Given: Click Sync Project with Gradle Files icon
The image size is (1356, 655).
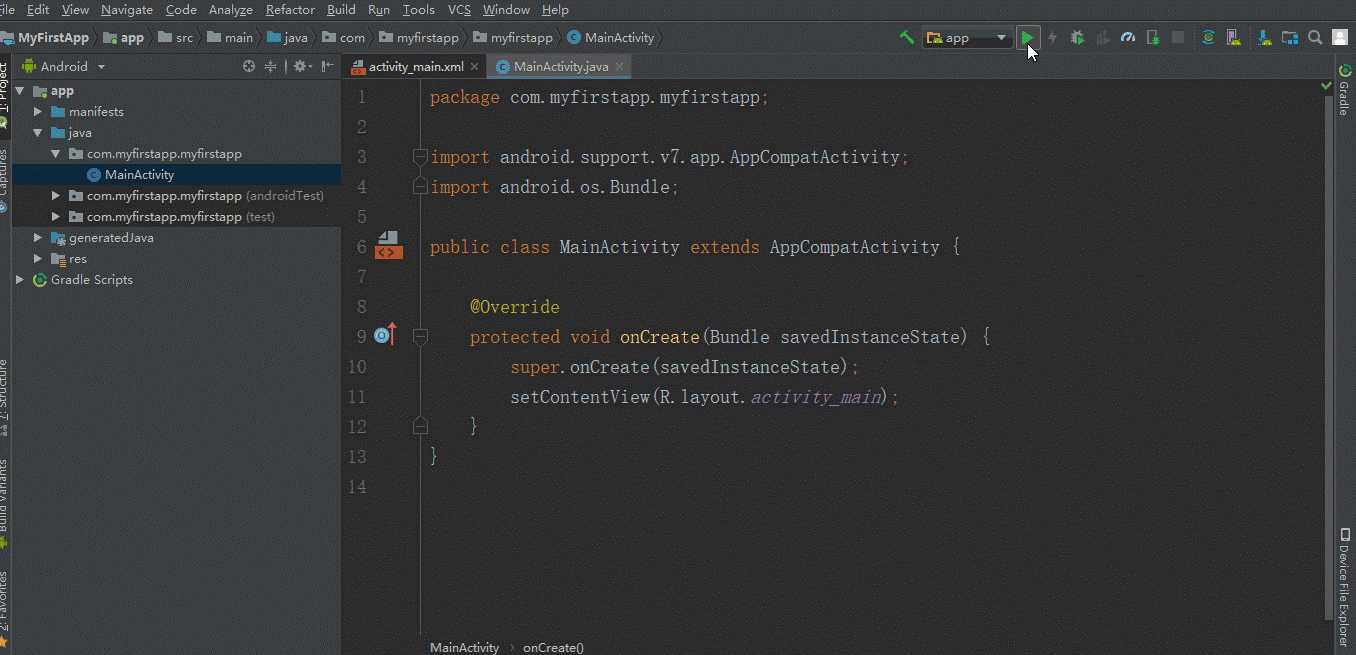Looking at the screenshot, I should pos(1208,38).
